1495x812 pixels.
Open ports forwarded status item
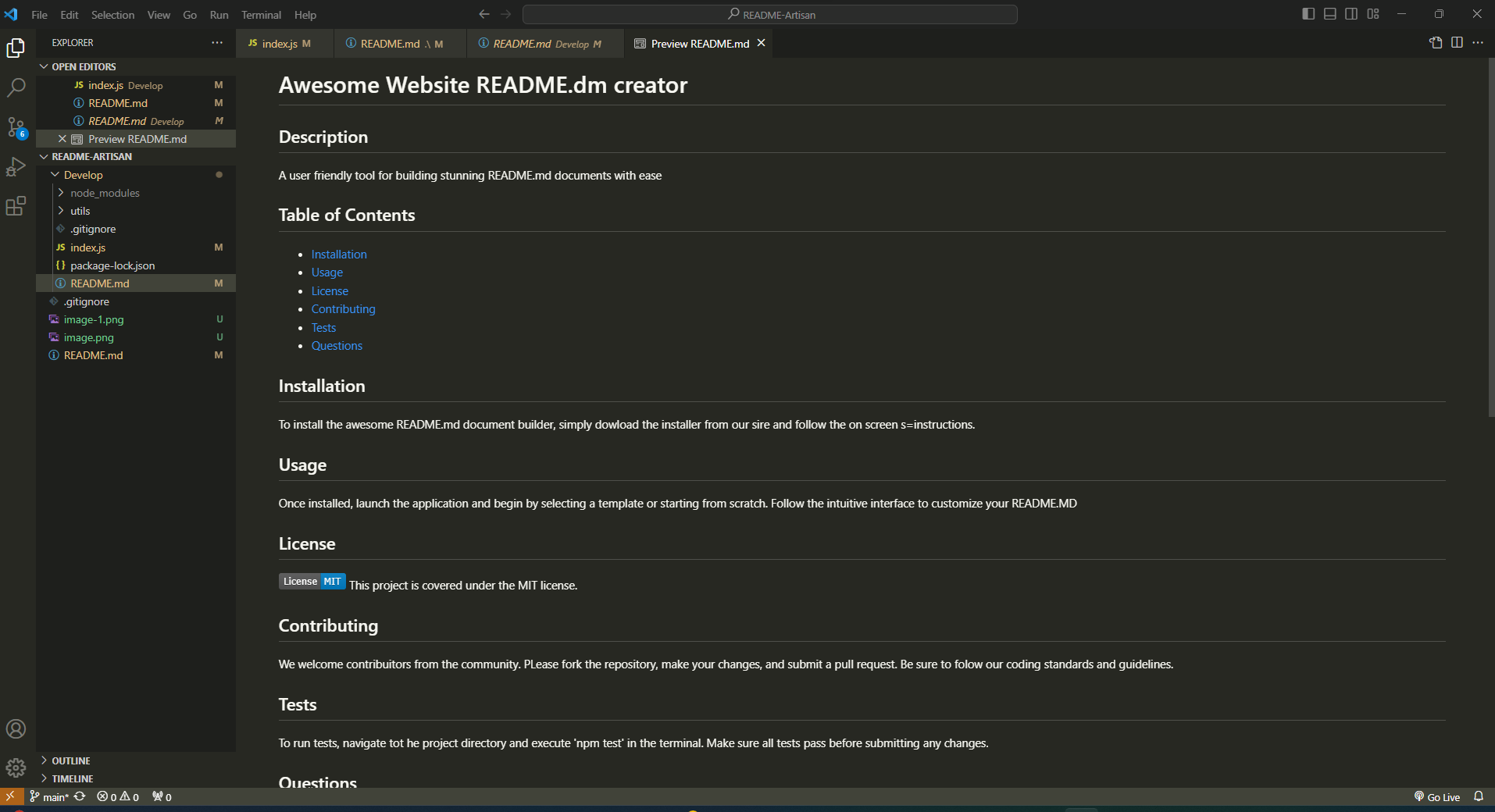tap(162, 796)
